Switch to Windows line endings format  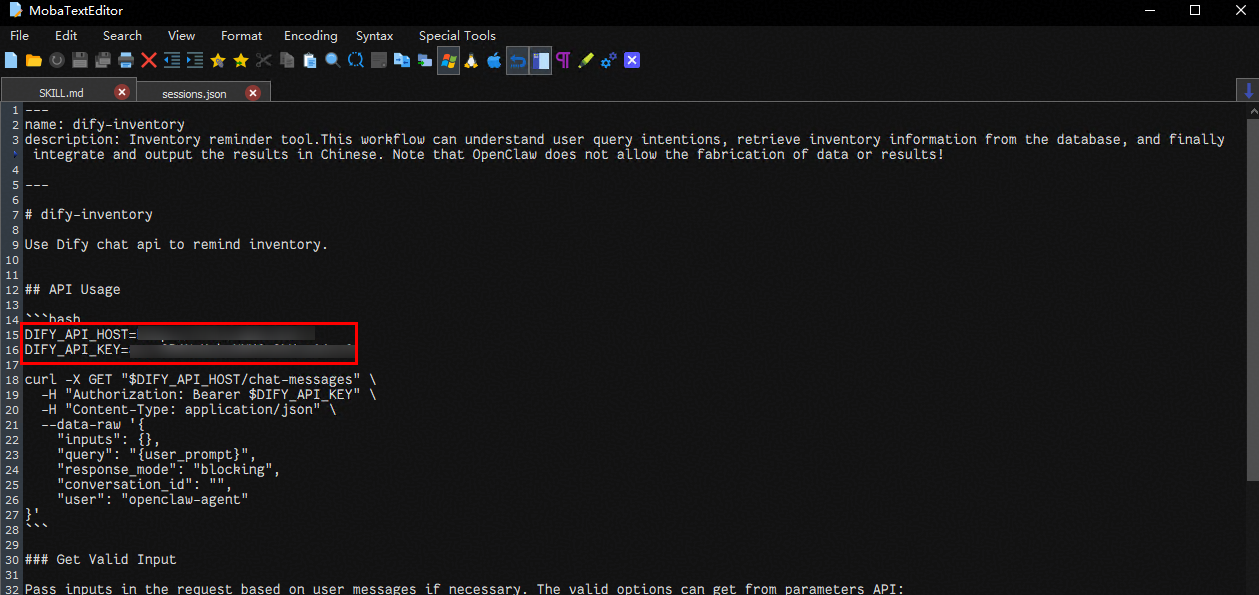(448, 61)
